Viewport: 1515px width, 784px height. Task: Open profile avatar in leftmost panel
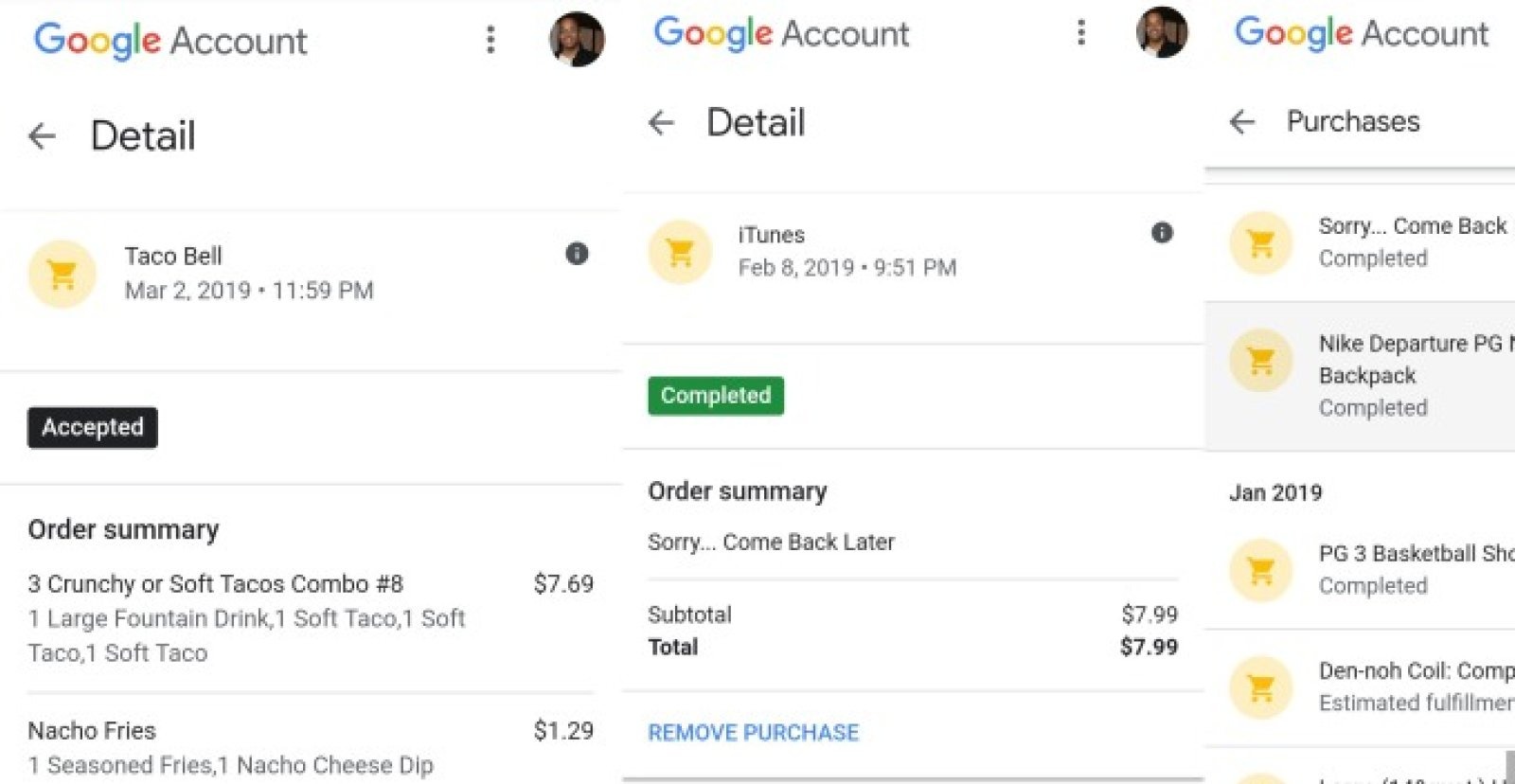coord(576,40)
